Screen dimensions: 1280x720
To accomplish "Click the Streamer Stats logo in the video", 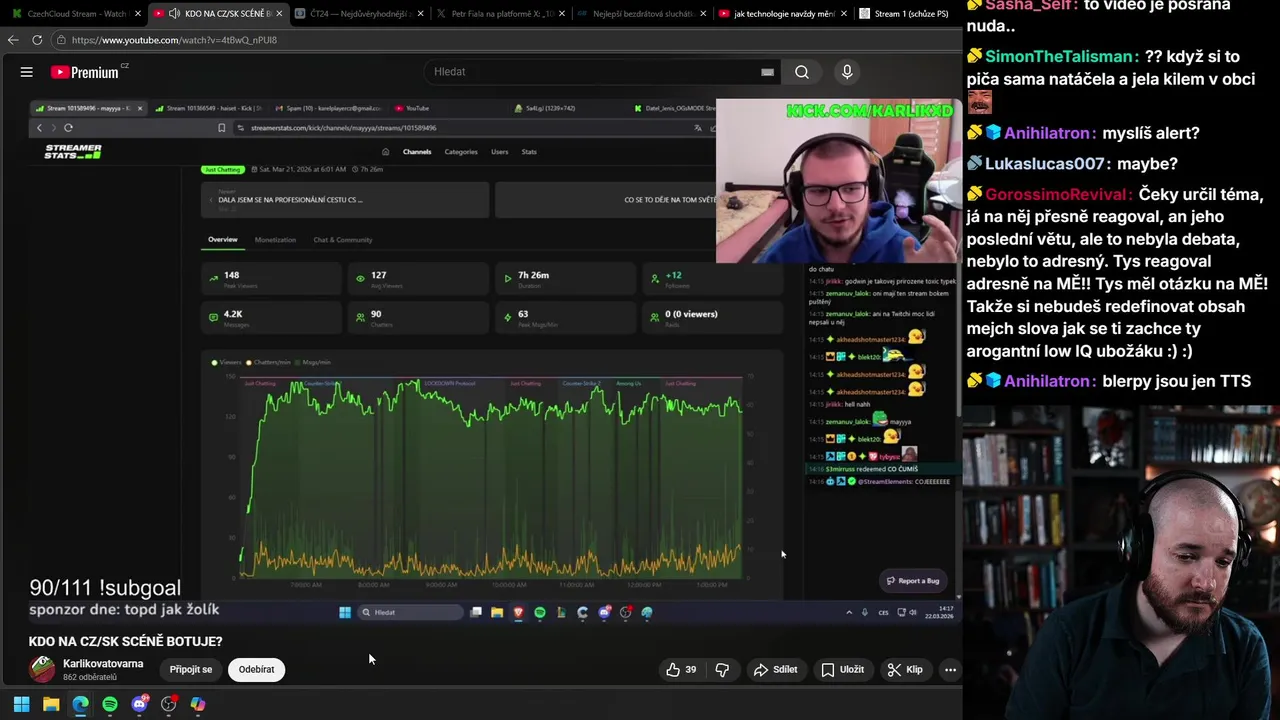I will tap(73, 152).
